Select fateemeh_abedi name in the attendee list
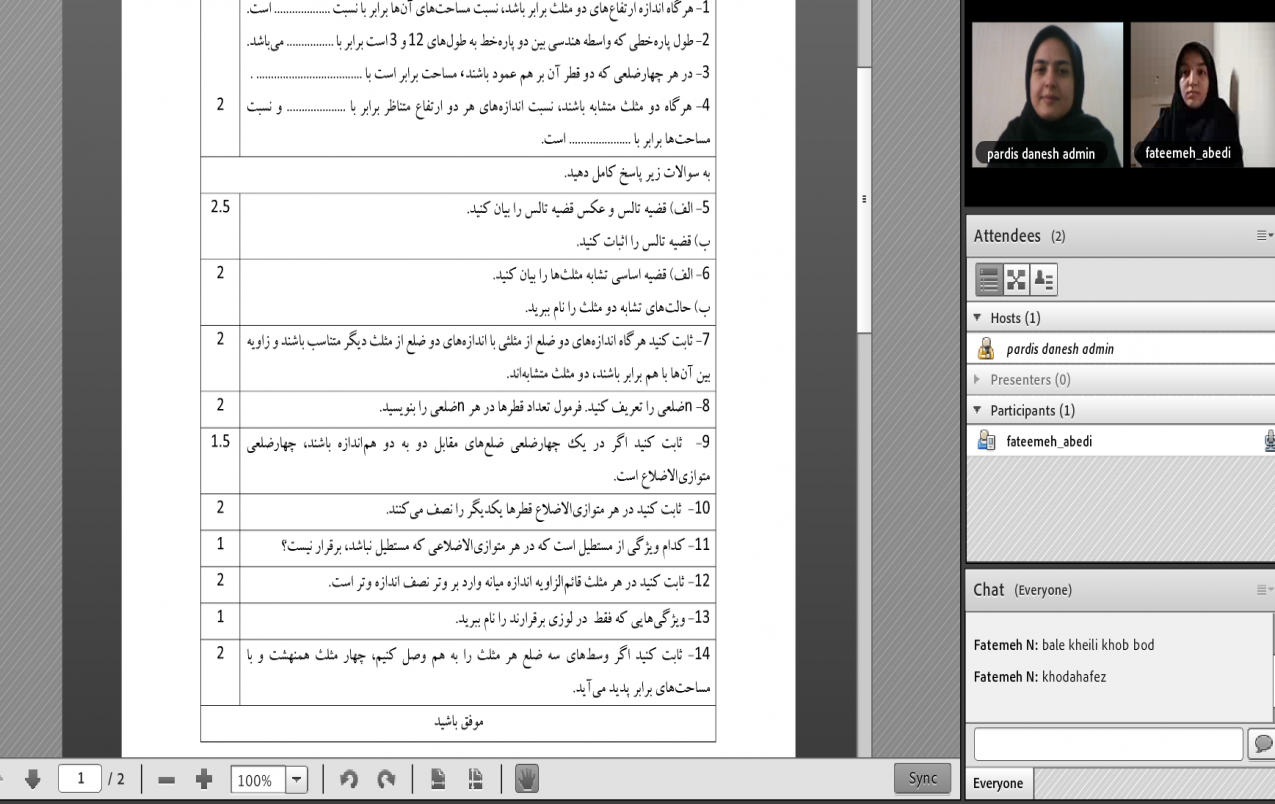 click(1049, 441)
